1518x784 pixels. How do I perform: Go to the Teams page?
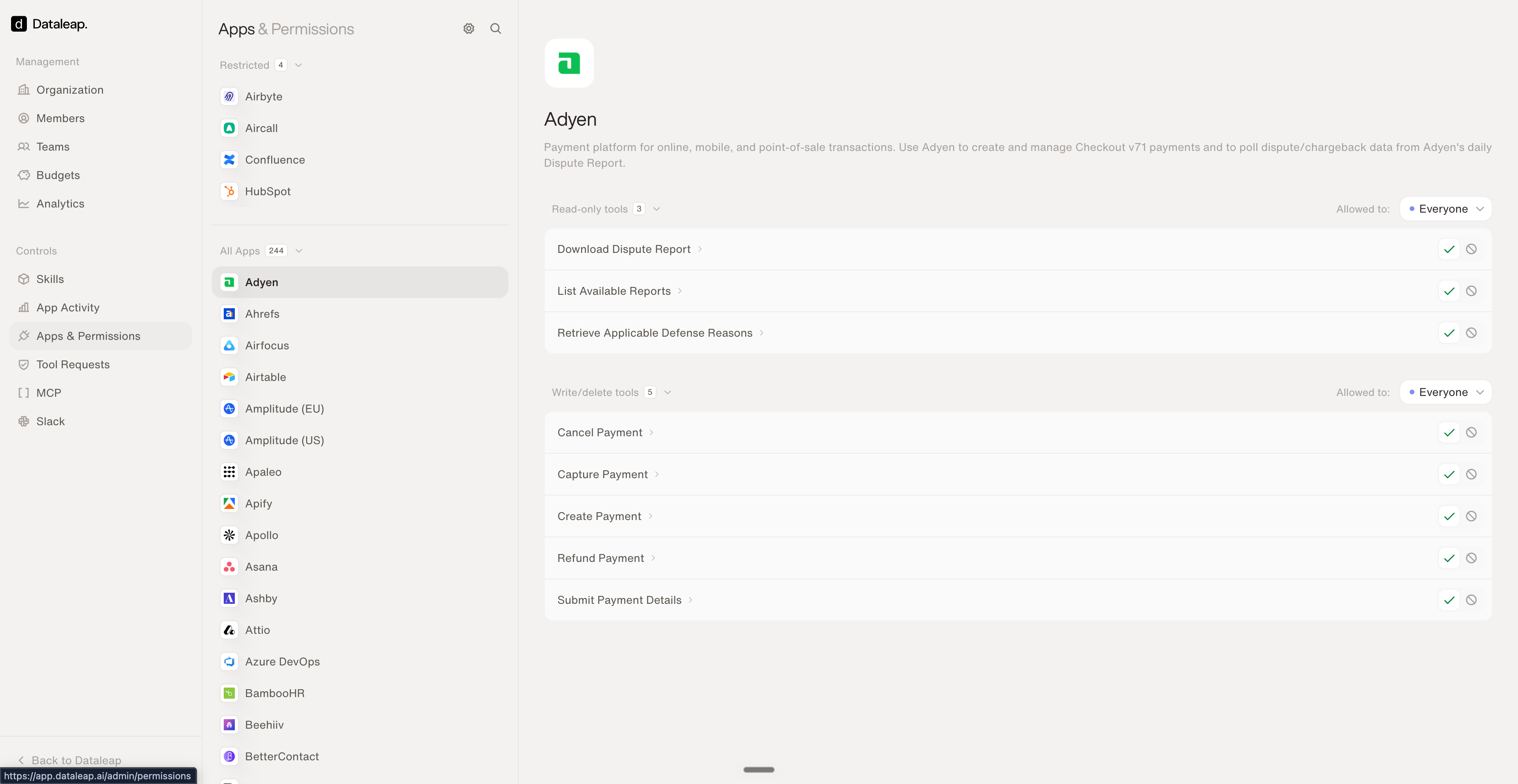pos(101,147)
